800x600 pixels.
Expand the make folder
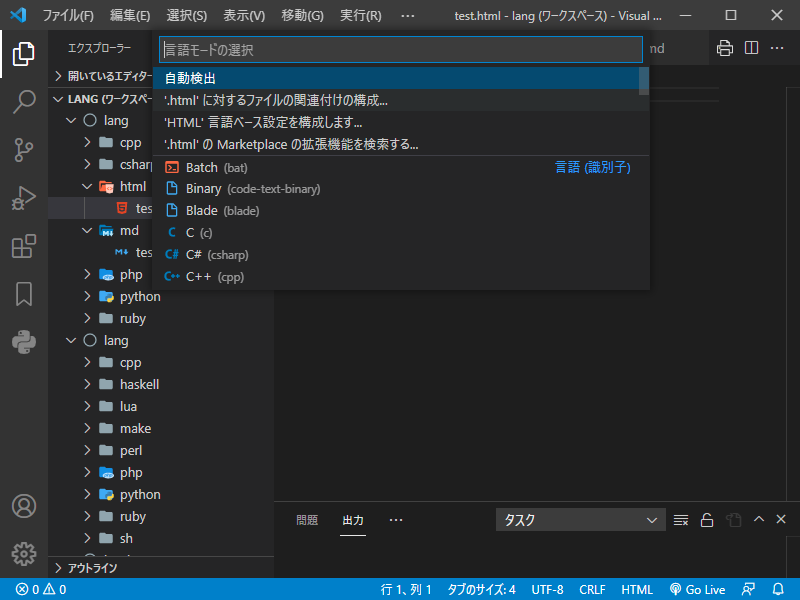coord(161,428)
